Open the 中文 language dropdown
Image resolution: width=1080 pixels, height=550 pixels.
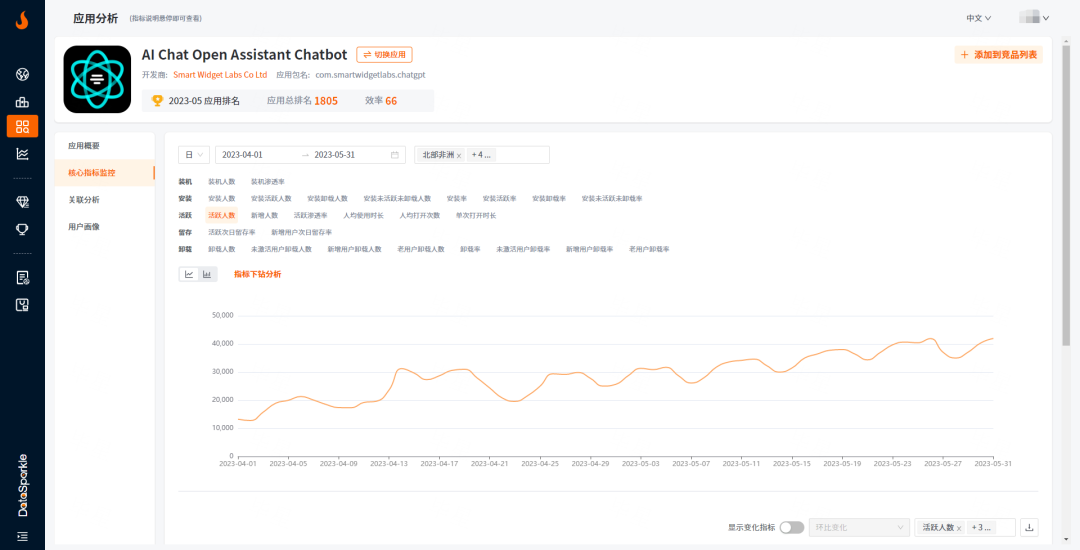pos(978,18)
